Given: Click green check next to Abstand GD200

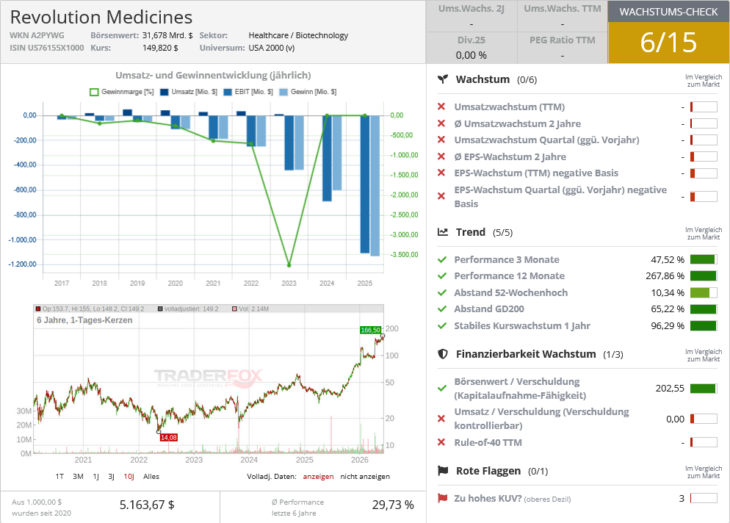Looking at the screenshot, I should click(x=442, y=309).
